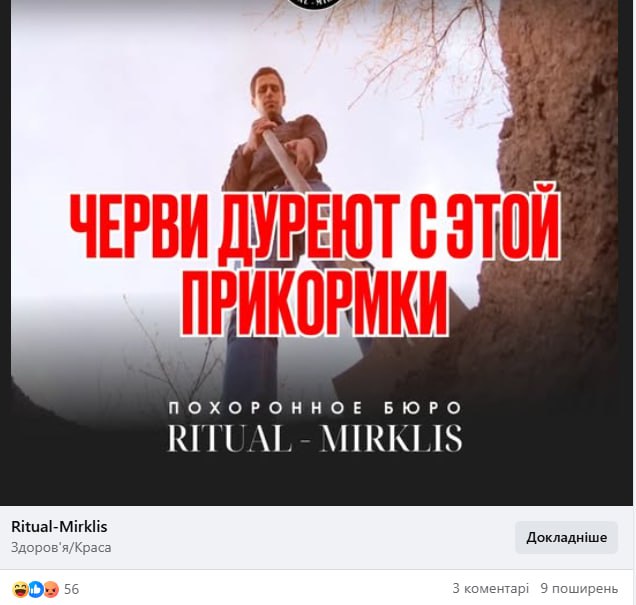Click the circular logo badge atop the ad

(x=315, y=4)
